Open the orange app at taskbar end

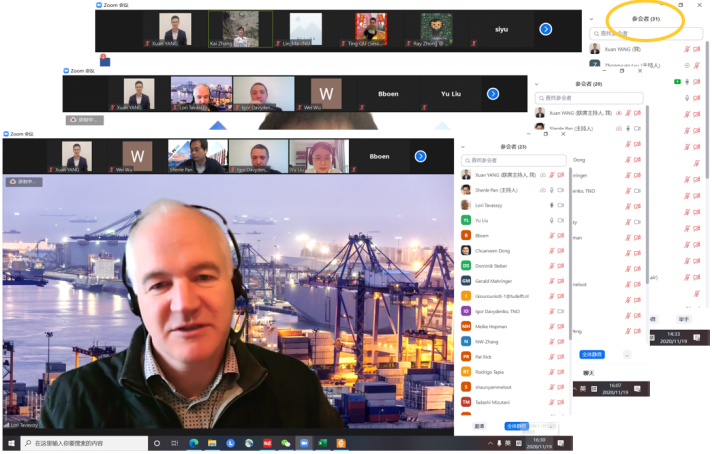pos(341,443)
